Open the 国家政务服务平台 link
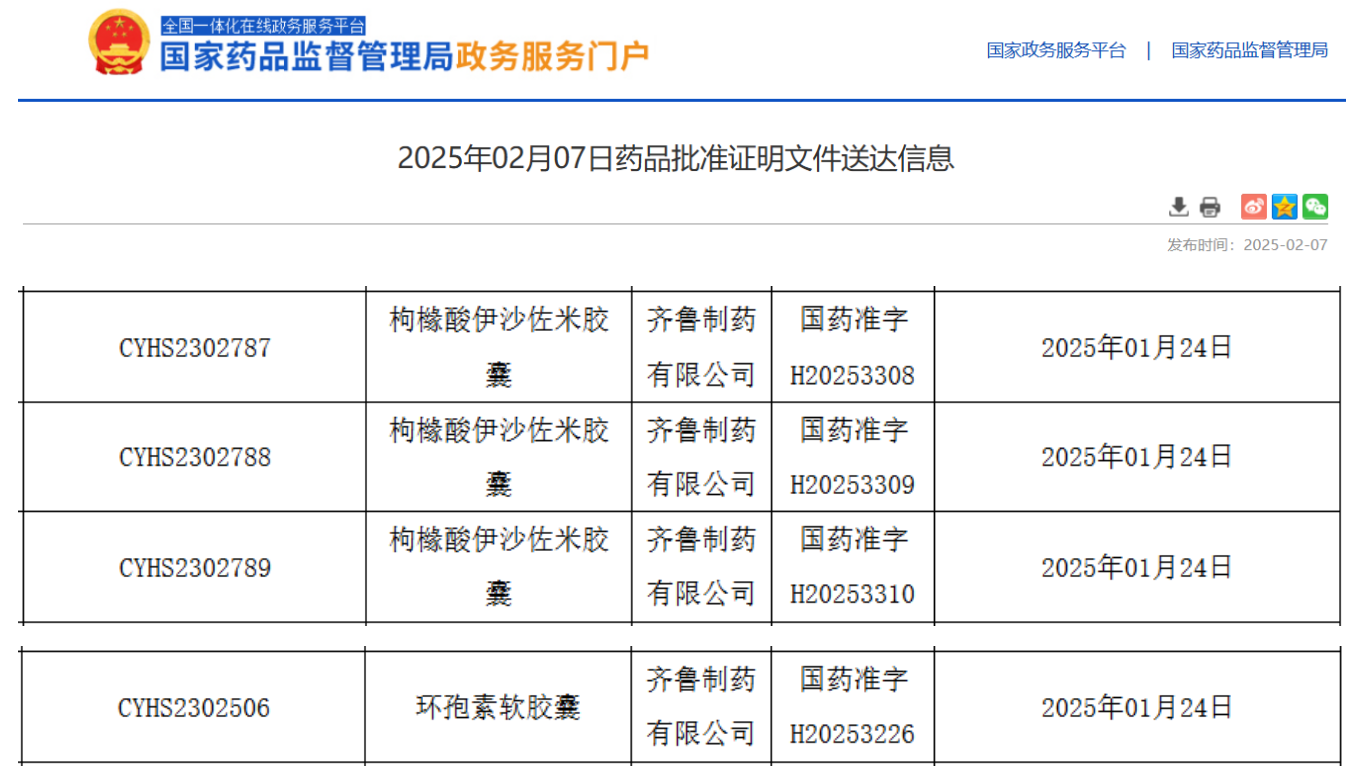 [x=1056, y=50]
